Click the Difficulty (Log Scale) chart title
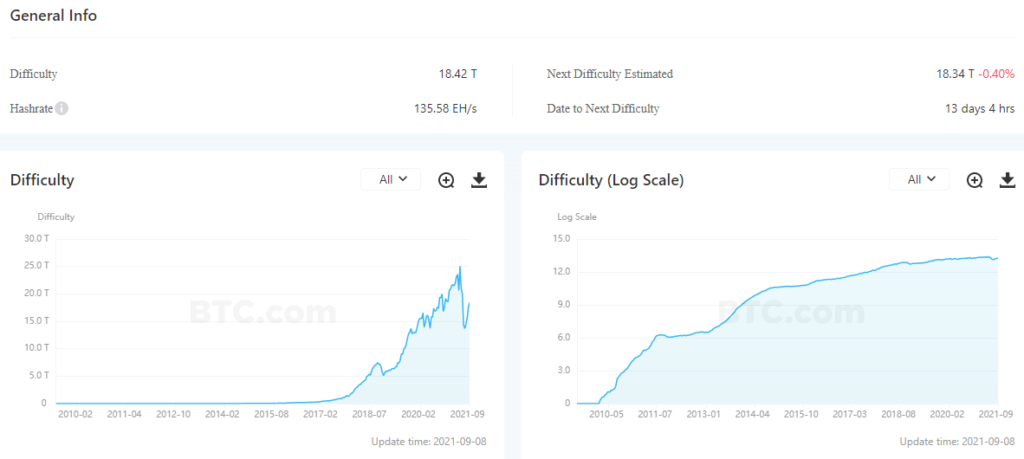 pos(611,180)
